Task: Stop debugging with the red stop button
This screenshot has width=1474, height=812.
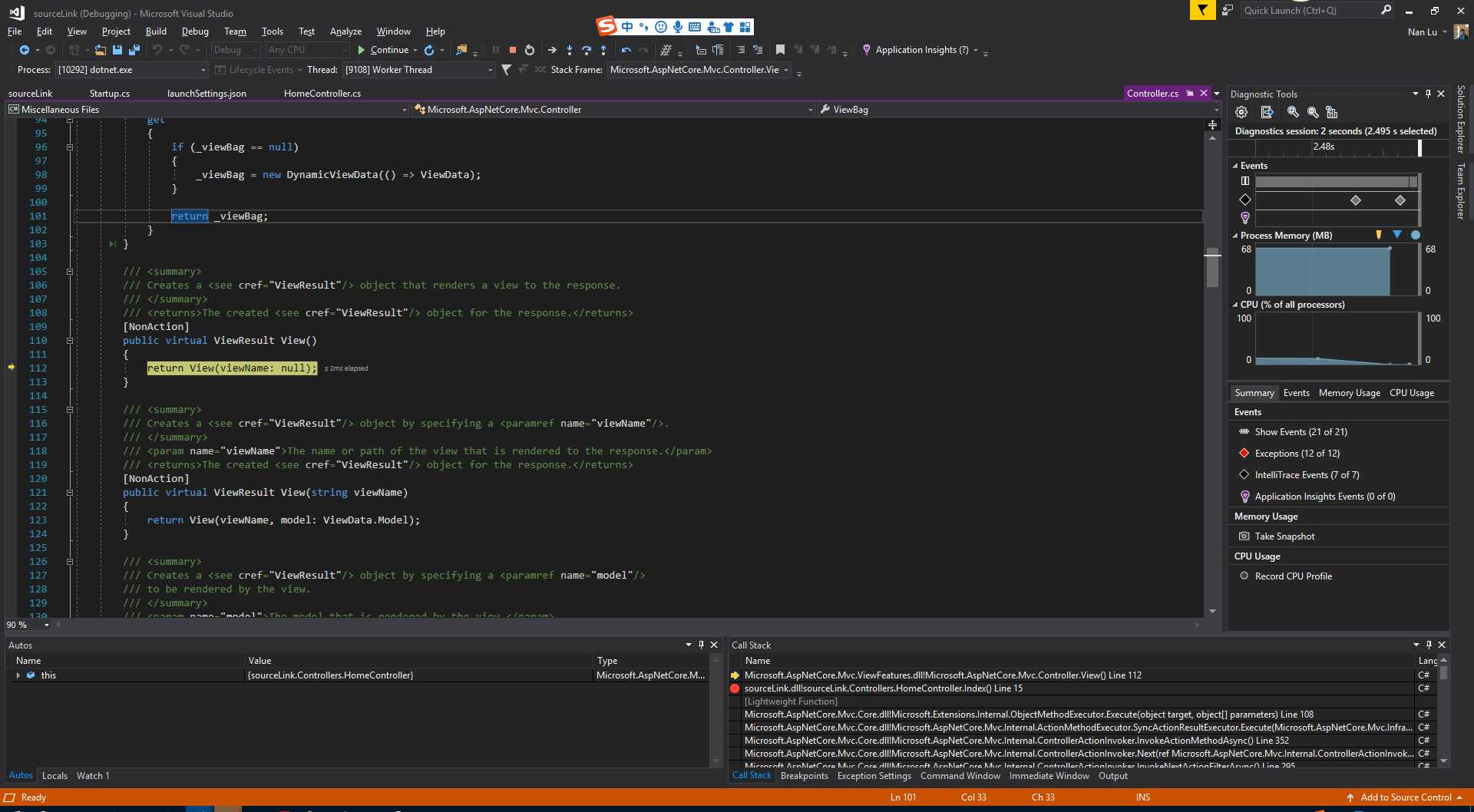Action: pos(512,50)
